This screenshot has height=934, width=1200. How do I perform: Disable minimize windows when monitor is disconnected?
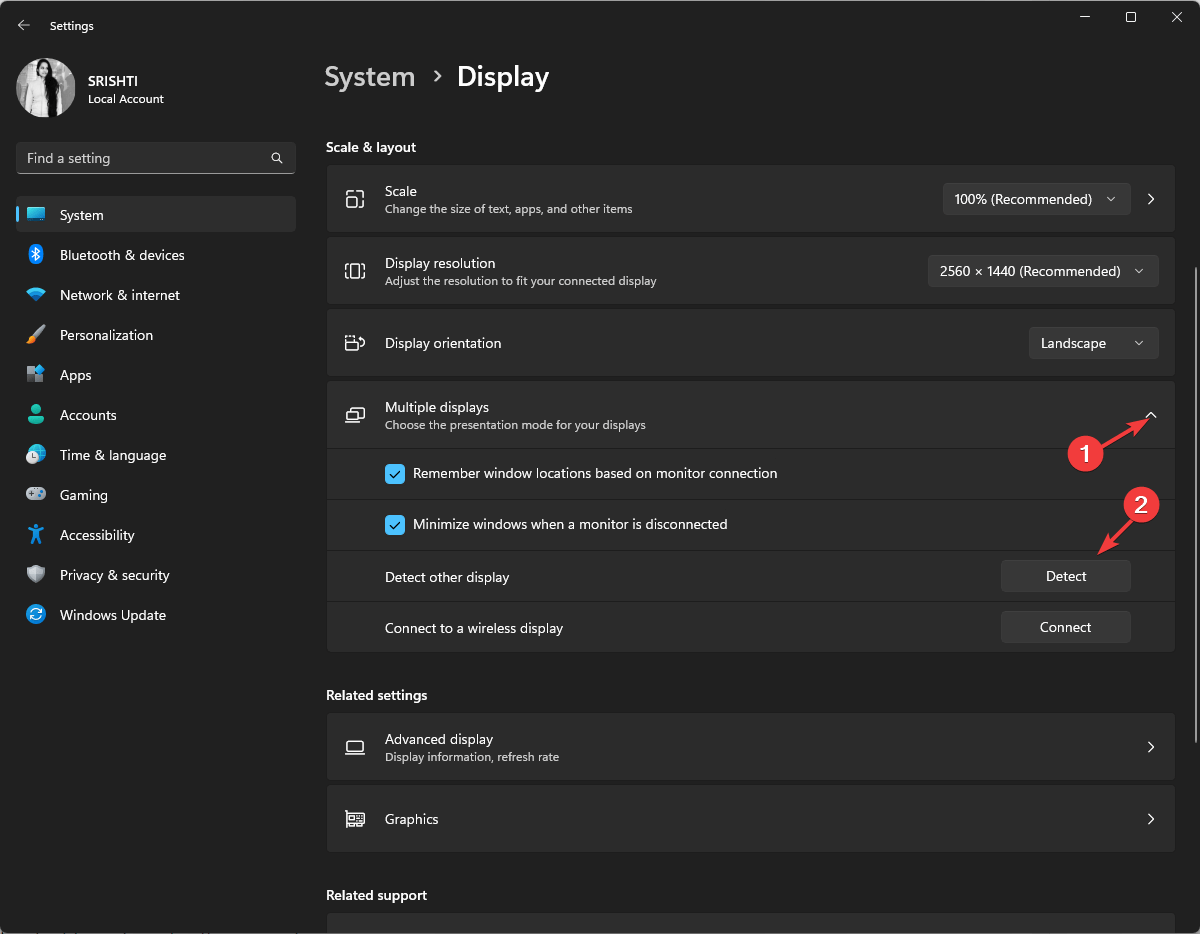[x=395, y=524]
